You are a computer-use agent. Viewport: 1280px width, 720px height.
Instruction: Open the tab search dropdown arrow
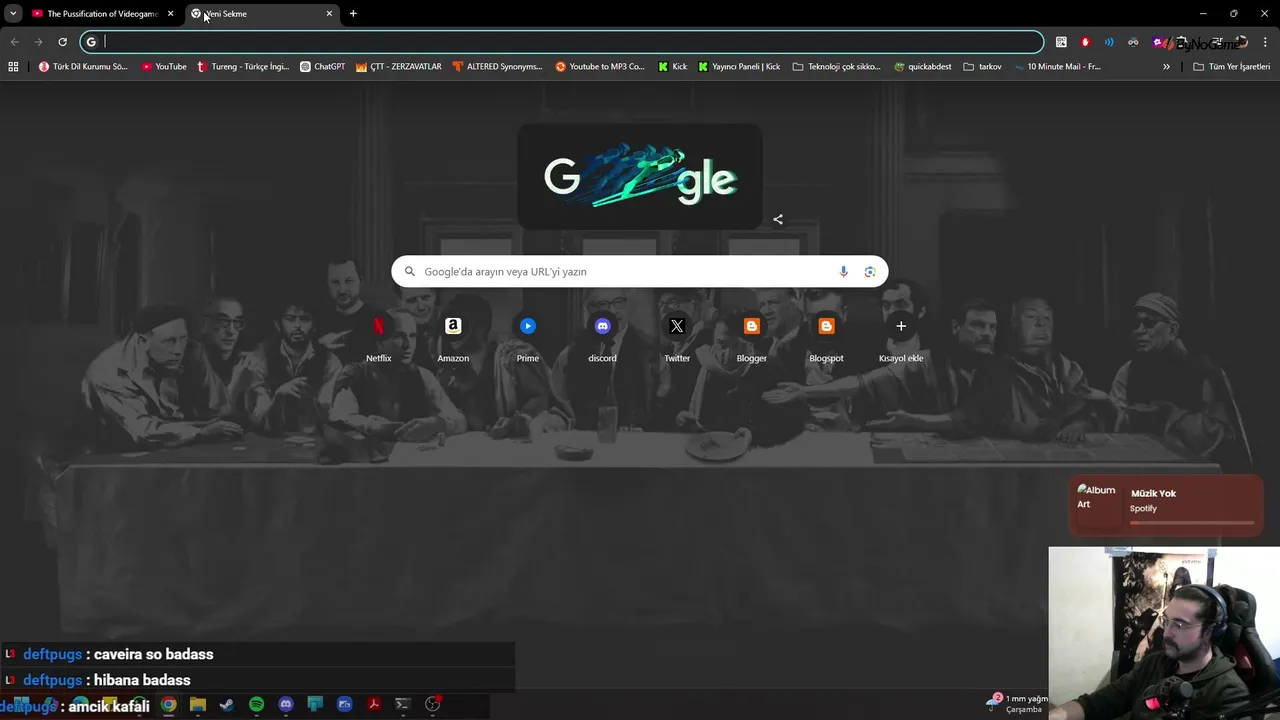click(13, 13)
